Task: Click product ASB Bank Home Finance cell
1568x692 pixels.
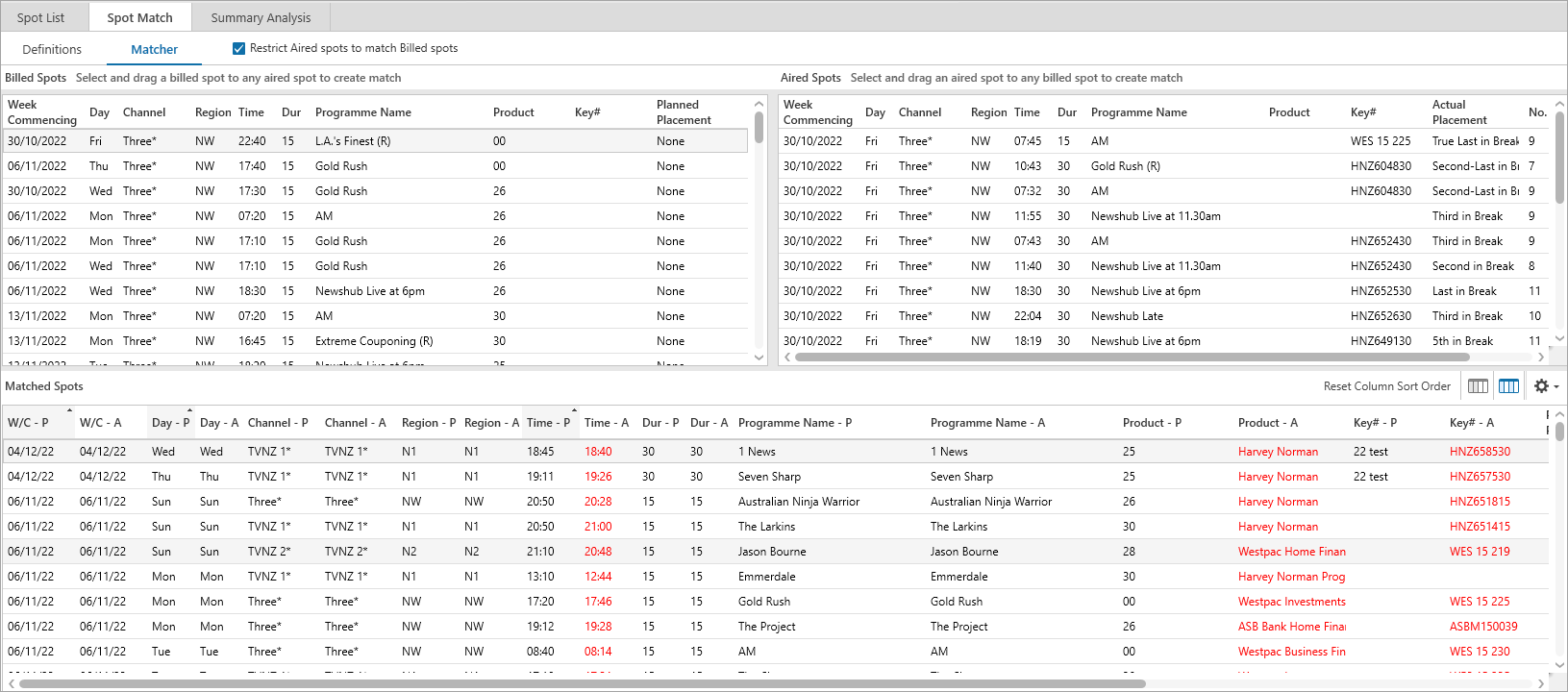Action: pos(1291,627)
